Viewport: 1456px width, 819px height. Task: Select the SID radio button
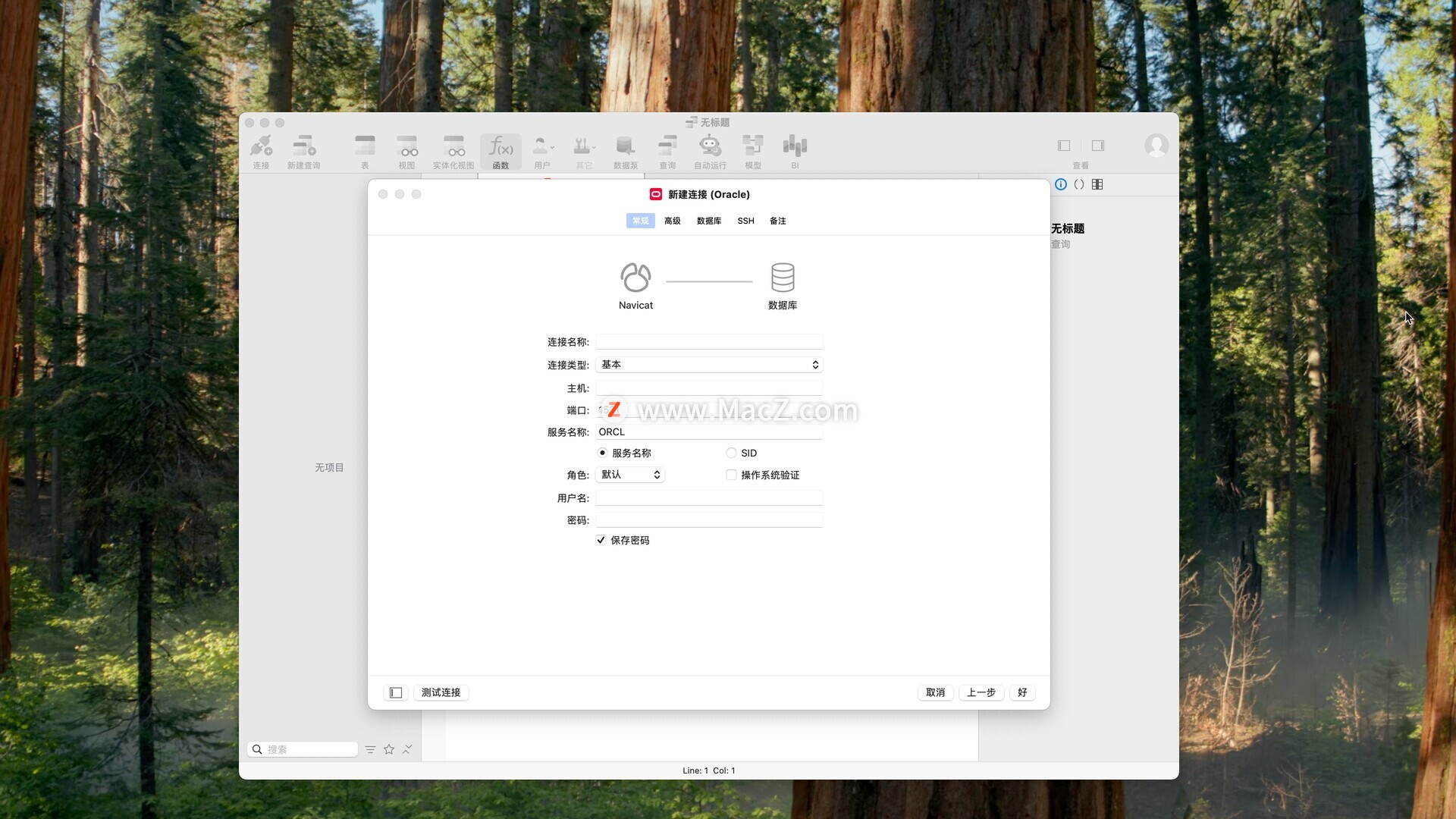point(731,453)
